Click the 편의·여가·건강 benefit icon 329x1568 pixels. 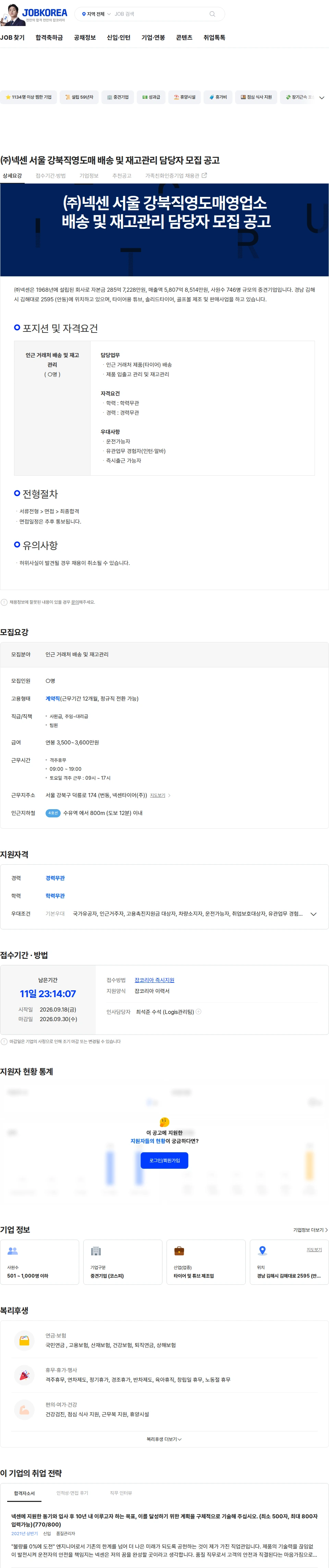pos(24,1409)
